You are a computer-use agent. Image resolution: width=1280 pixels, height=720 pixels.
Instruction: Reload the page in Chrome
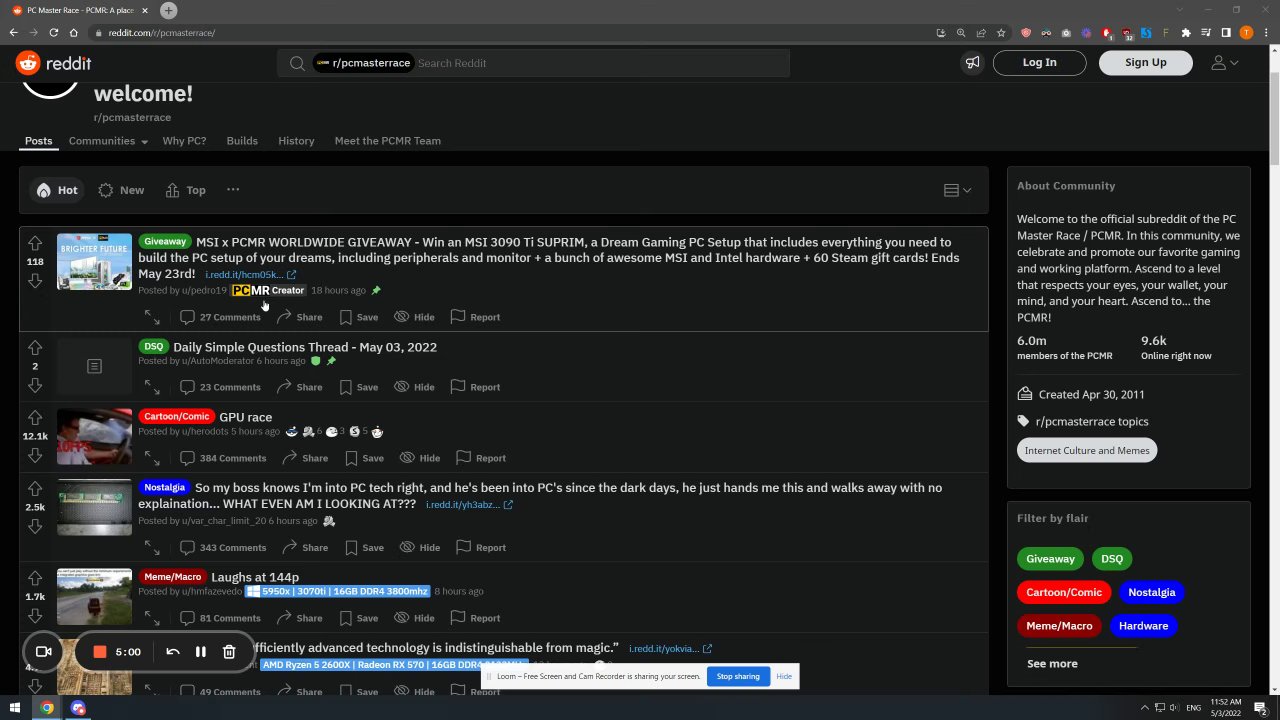[x=53, y=32]
